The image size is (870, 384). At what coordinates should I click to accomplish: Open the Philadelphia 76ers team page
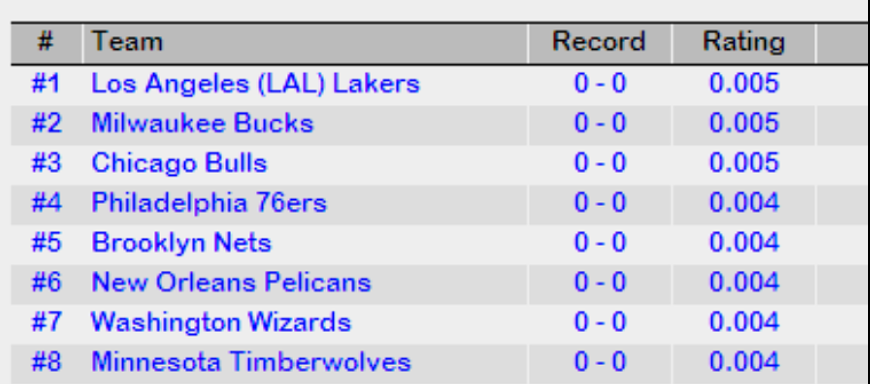pyautogui.click(x=209, y=203)
